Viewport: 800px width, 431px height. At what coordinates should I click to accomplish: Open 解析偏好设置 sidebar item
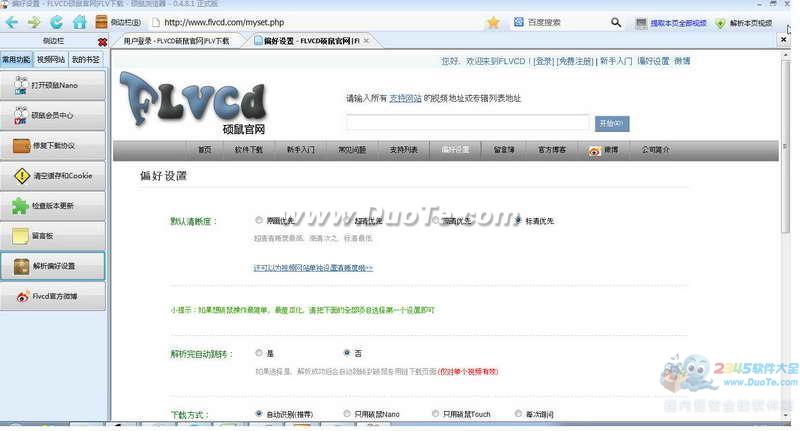click(x=53, y=266)
